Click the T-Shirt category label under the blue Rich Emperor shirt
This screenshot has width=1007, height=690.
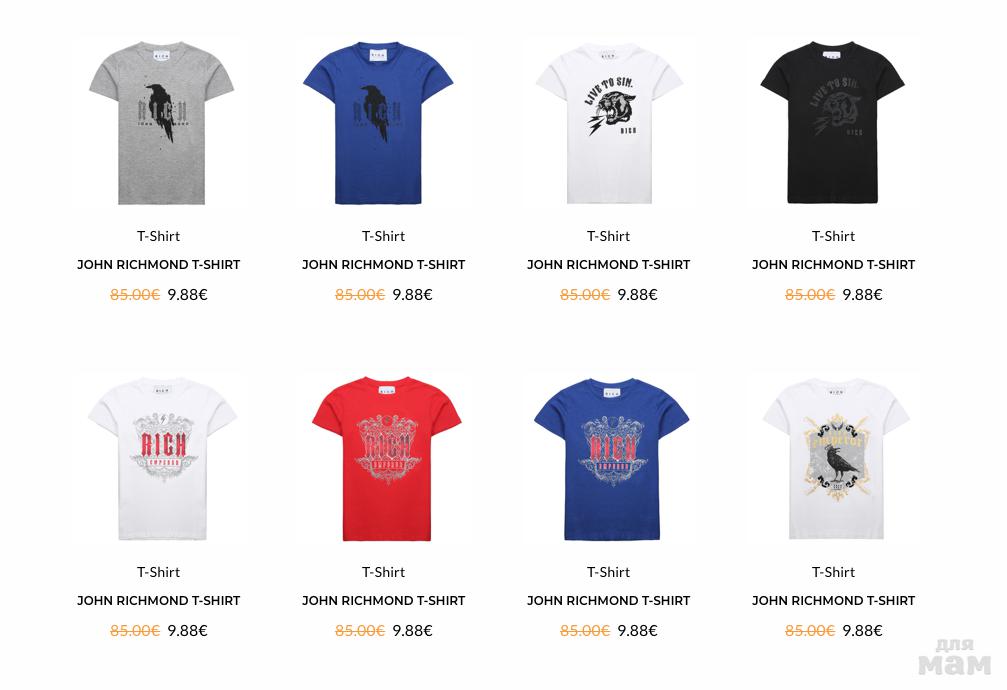click(608, 572)
